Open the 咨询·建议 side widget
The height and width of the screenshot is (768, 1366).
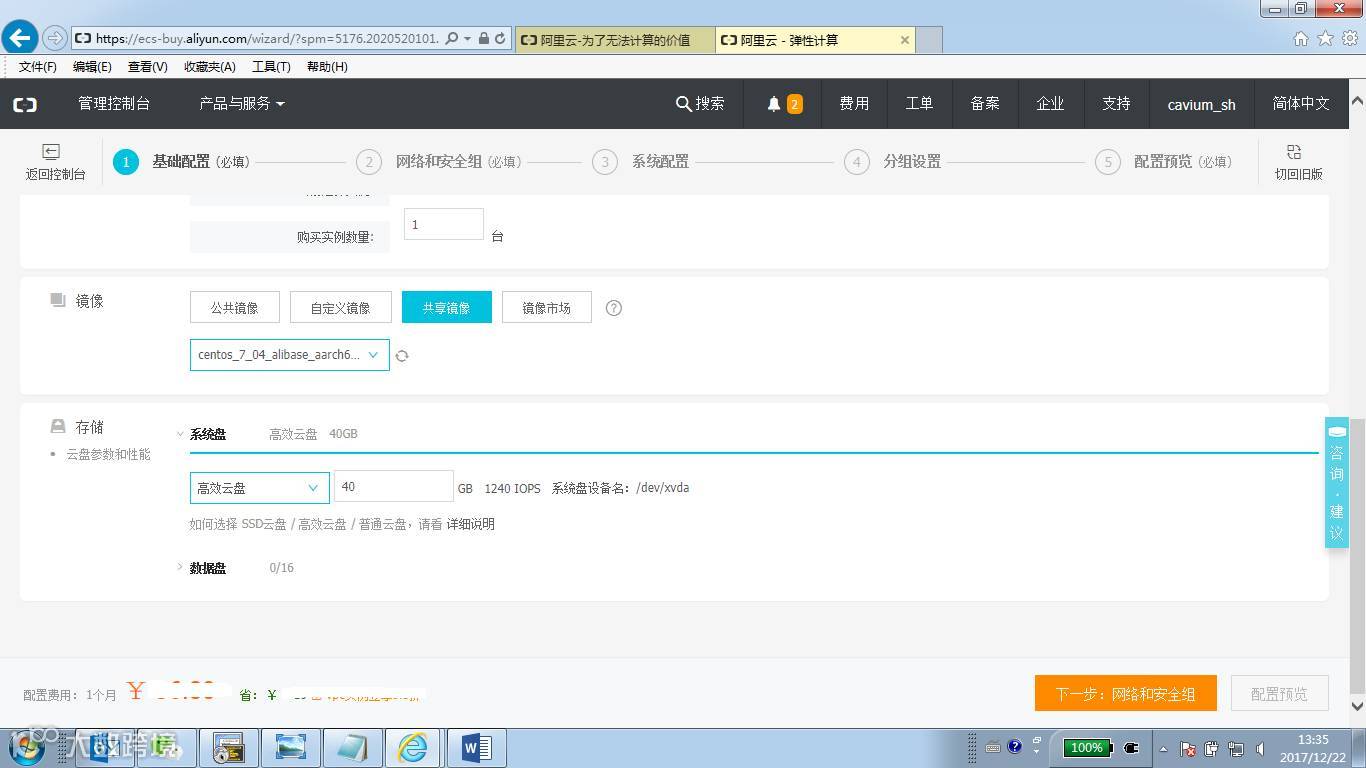click(x=1337, y=482)
